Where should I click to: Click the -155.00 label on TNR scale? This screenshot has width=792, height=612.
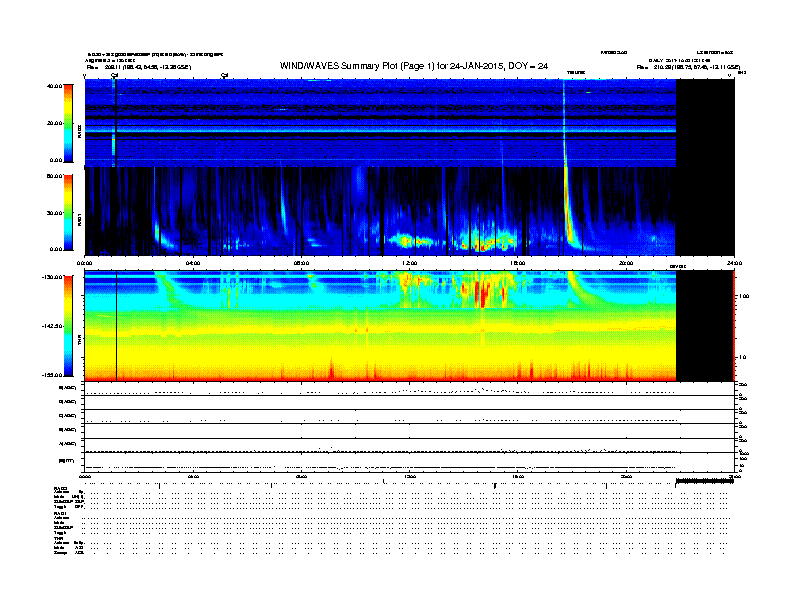coord(53,375)
